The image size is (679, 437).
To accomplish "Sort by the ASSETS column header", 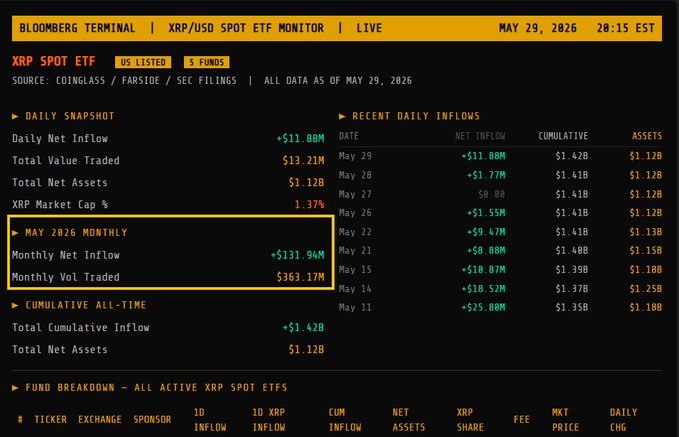I will pos(647,136).
